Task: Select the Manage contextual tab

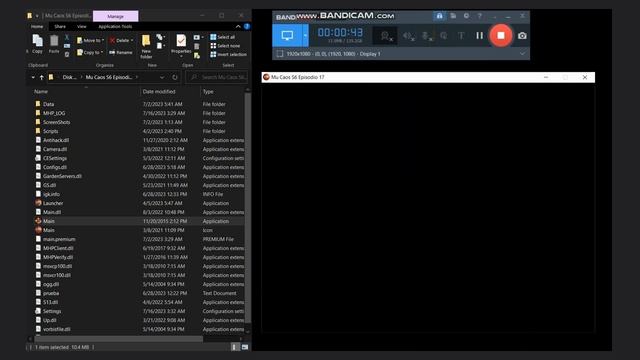Action: (116, 16)
